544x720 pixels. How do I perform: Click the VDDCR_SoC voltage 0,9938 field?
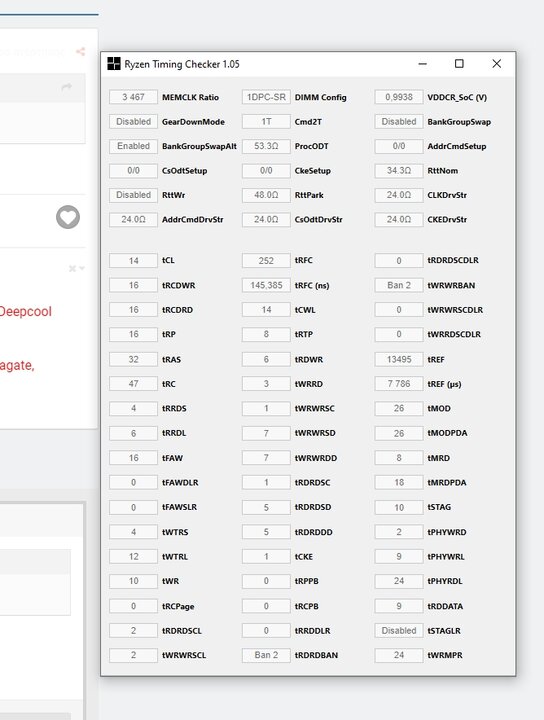point(399,97)
